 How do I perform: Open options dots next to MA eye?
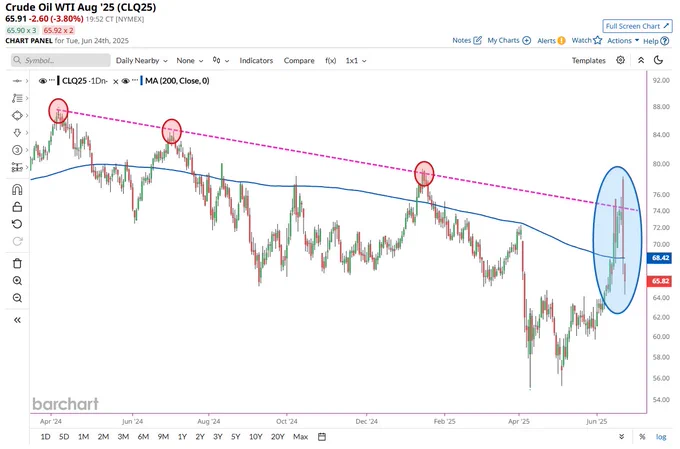click(135, 80)
